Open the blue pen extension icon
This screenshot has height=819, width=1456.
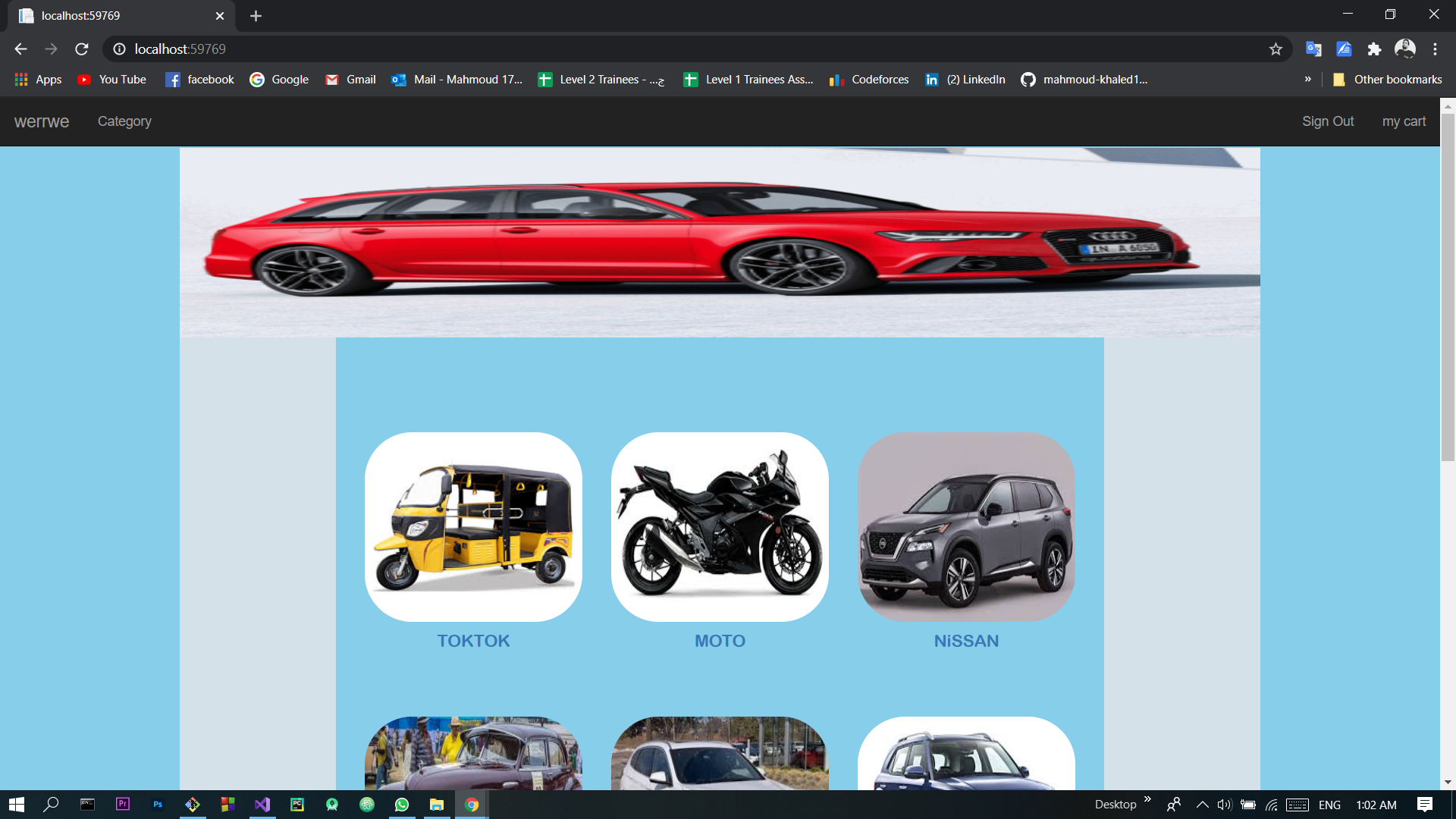[x=1344, y=49]
